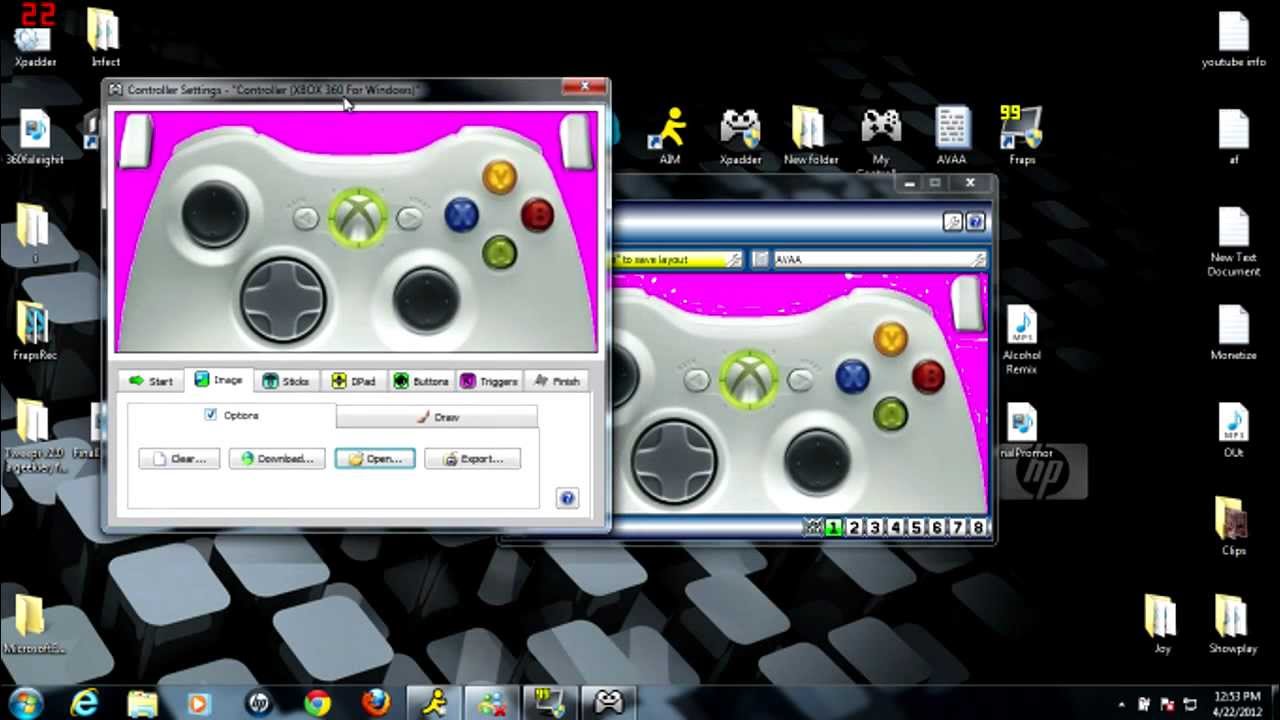Viewport: 1280px width, 720px height.
Task: Open Firefox from the taskbar
Action: (376, 703)
